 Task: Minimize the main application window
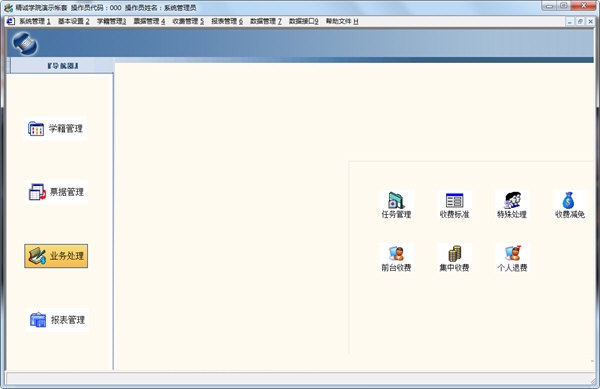(x=549, y=6)
